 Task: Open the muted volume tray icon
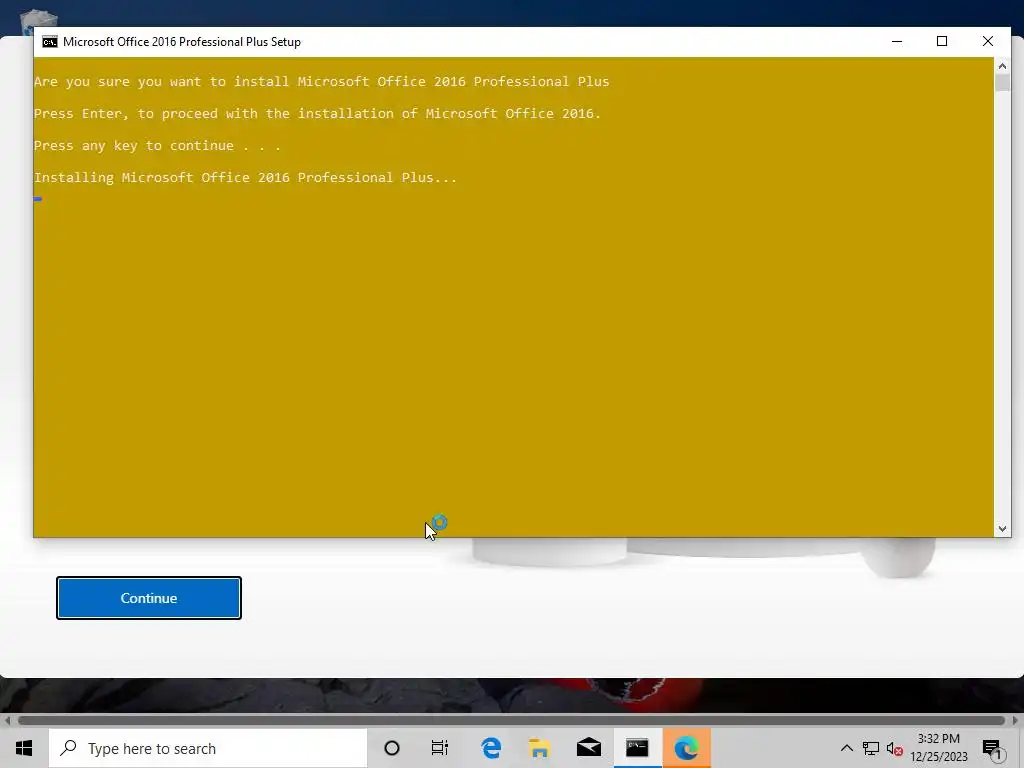pyautogui.click(x=895, y=748)
